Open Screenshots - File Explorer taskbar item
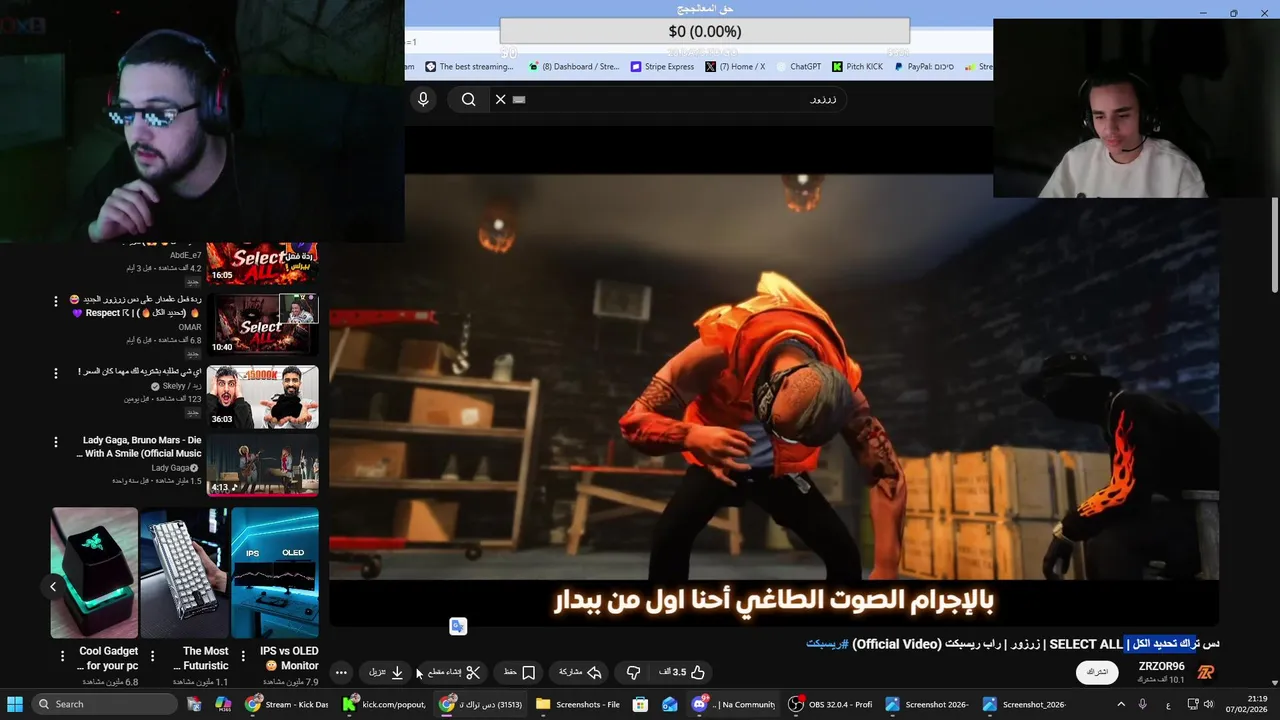1280x720 pixels. 578,704
